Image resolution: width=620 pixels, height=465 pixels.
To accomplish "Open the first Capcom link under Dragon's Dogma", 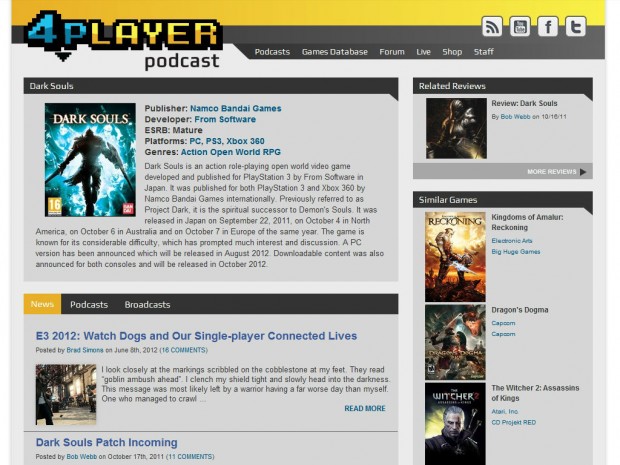I will (x=503, y=323).
